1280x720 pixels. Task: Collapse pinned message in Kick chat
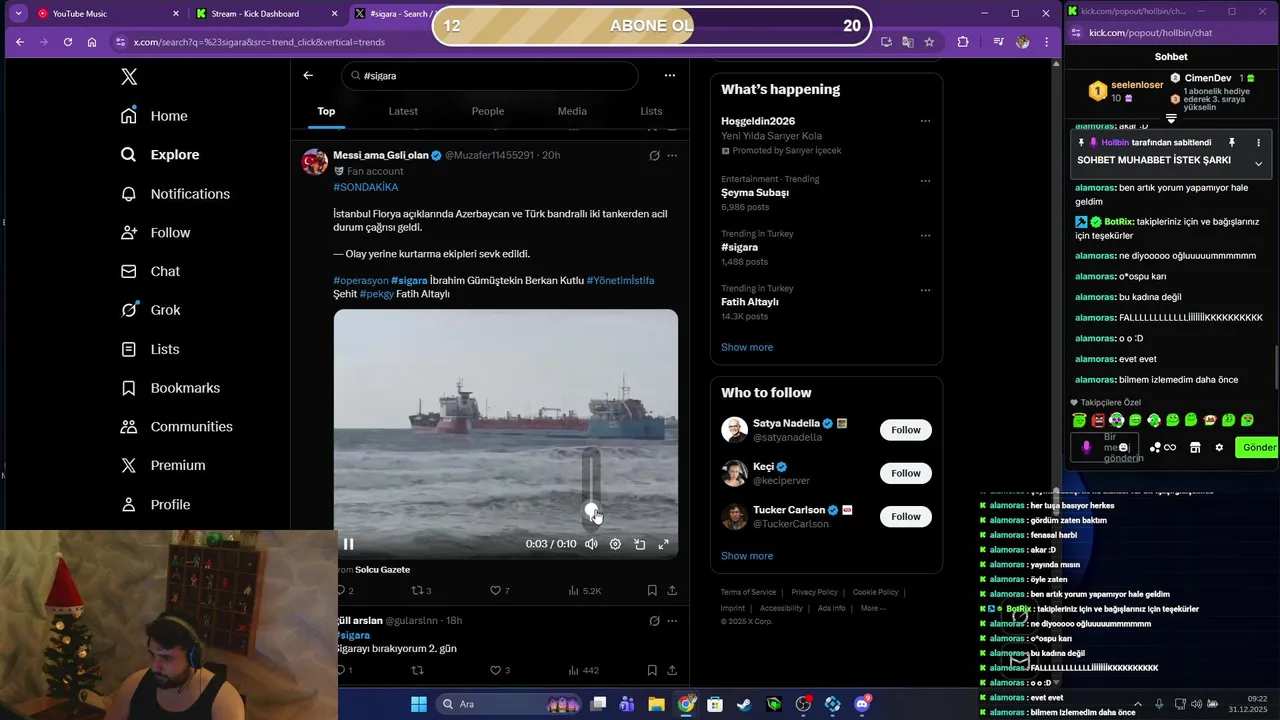[1258, 164]
